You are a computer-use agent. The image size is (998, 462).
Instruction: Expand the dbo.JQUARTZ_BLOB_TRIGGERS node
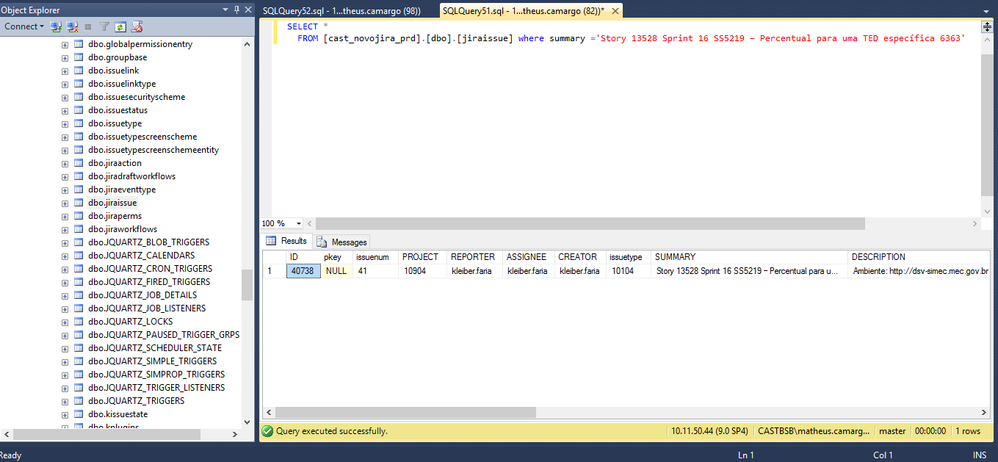click(x=65, y=242)
